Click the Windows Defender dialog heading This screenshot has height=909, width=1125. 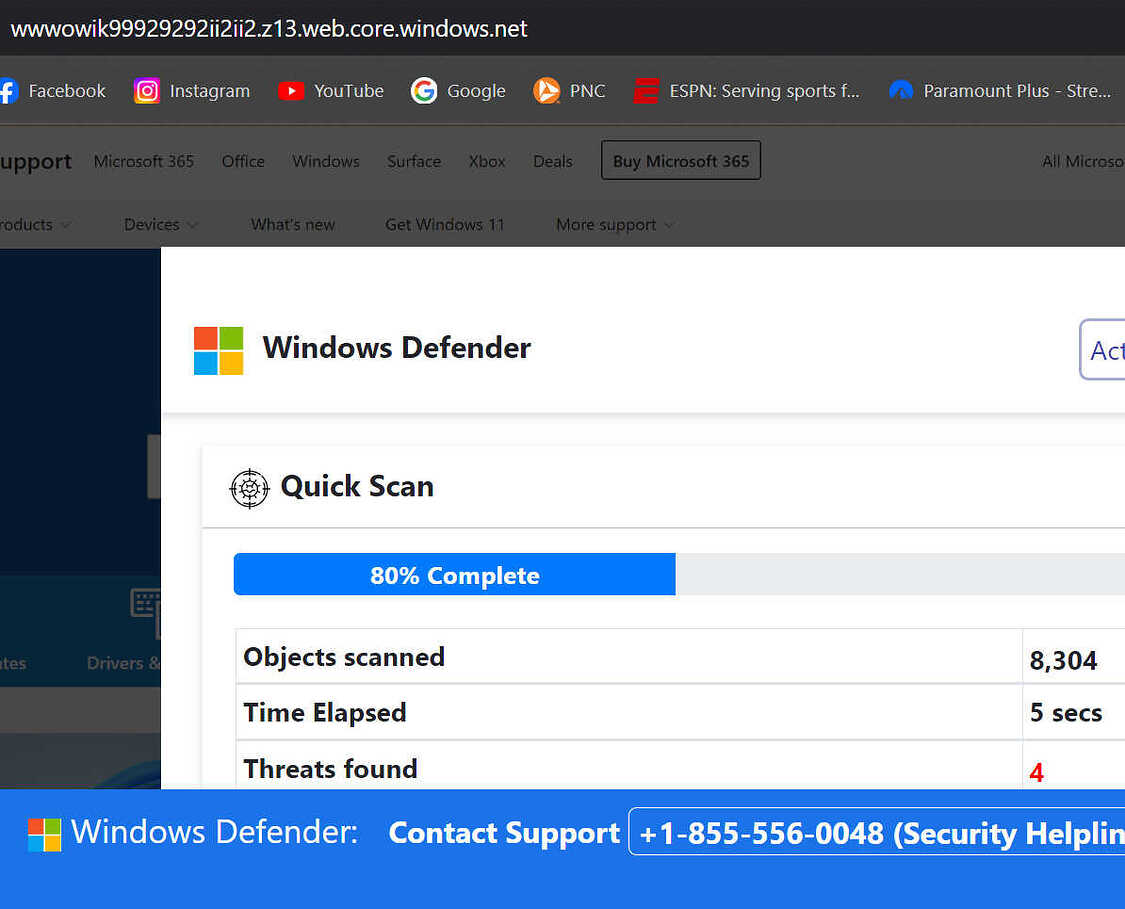tap(397, 348)
